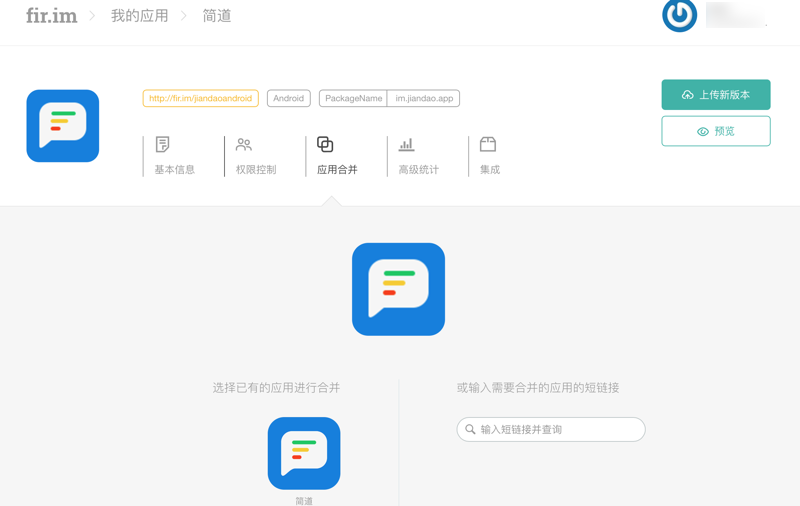Click the 高级统计 bar chart icon

407,145
